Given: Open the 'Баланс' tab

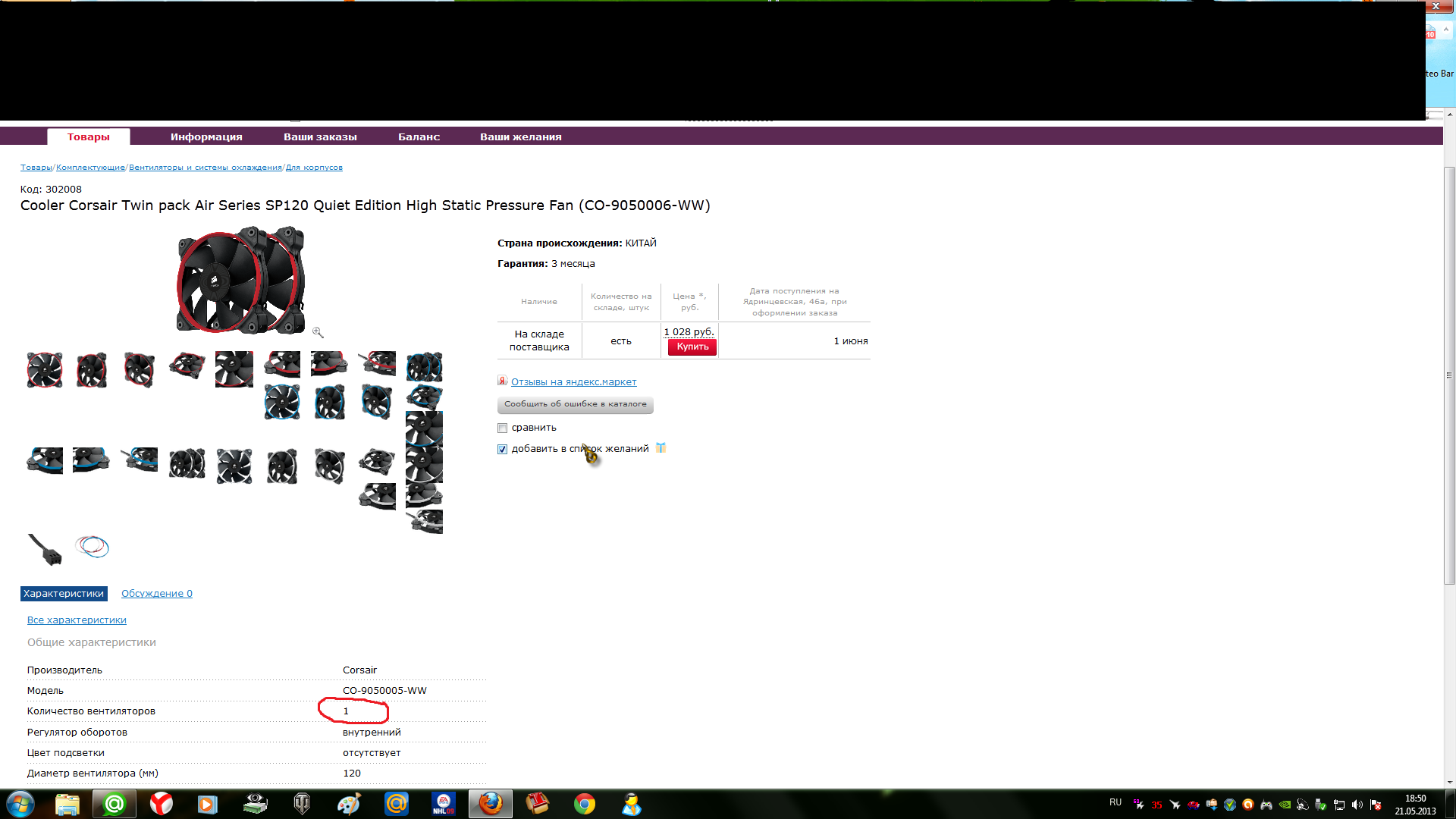Looking at the screenshot, I should click(419, 136).
